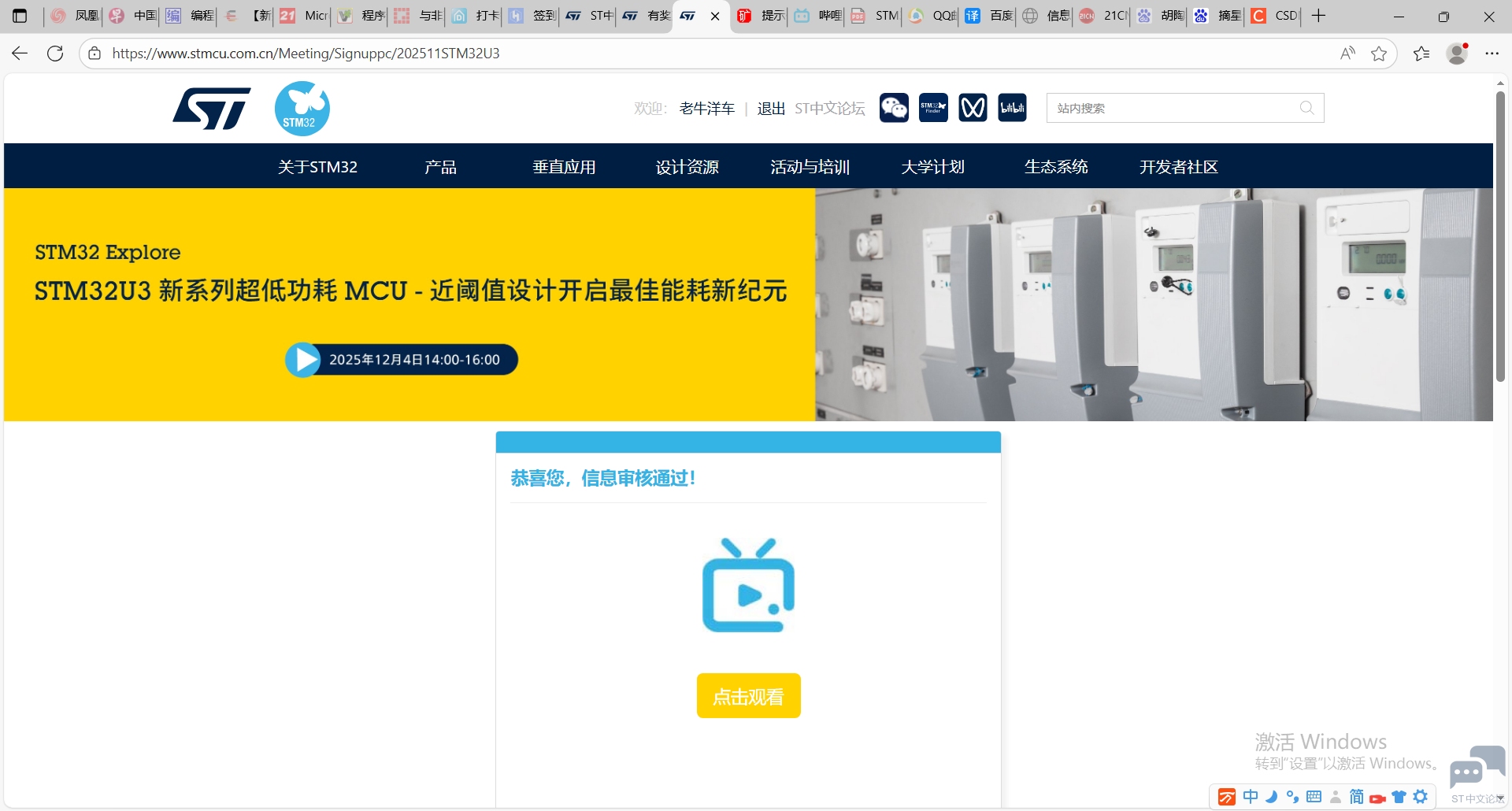This screenshot has height=811, width=1512.
Task: Open the soft keyboard icon on the IME bar
Action: pyautogui.click(x=1314, y=797)
